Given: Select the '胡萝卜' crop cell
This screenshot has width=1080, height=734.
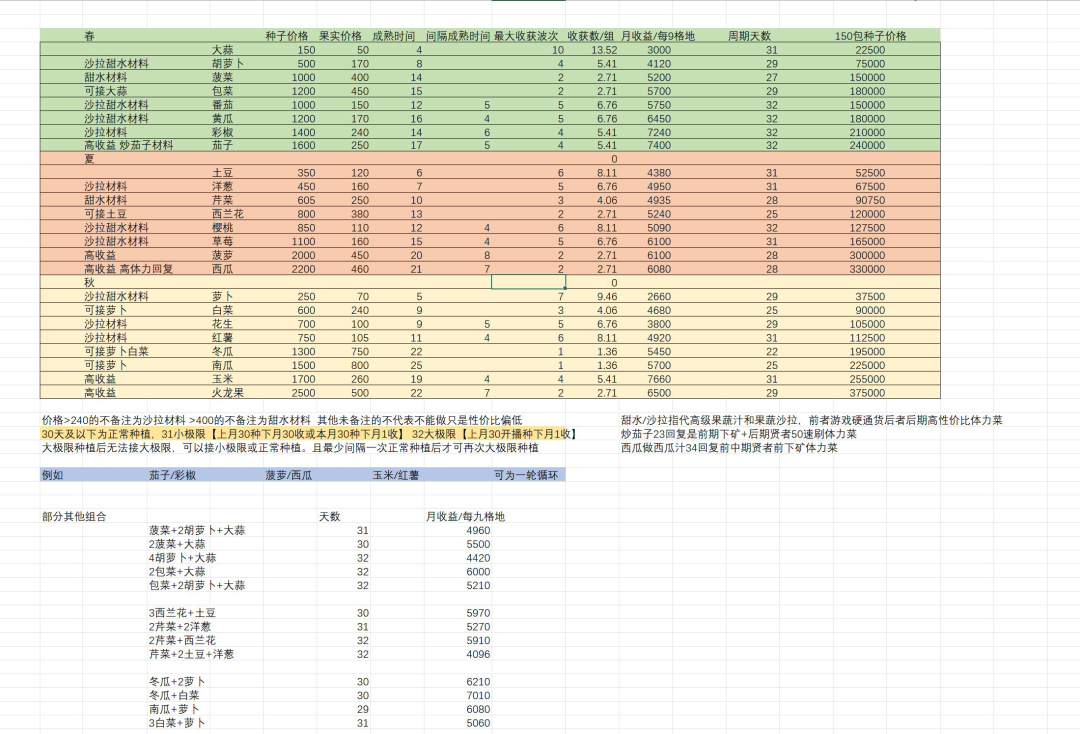Looking at the screenshot, I should pyautogui.click(x=228, y=63).
